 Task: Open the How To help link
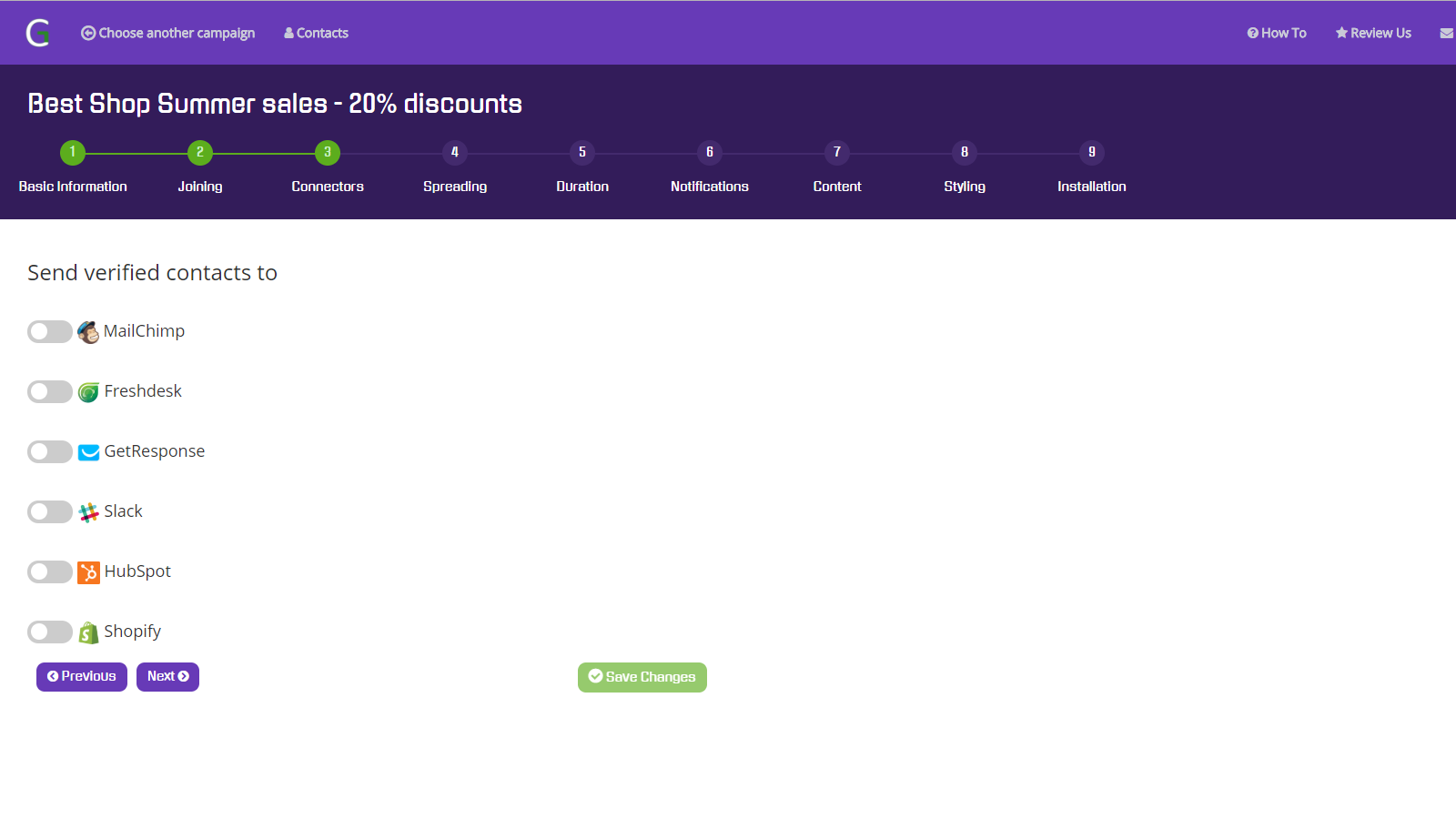point(1277,34)
